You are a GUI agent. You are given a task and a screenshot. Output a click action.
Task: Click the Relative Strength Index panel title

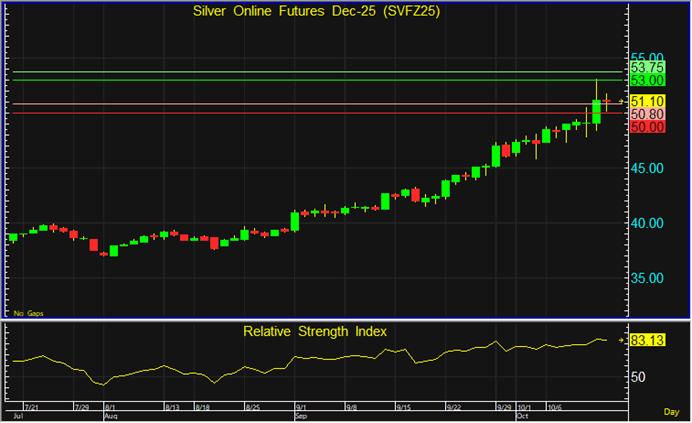click(x=315, y=330)
